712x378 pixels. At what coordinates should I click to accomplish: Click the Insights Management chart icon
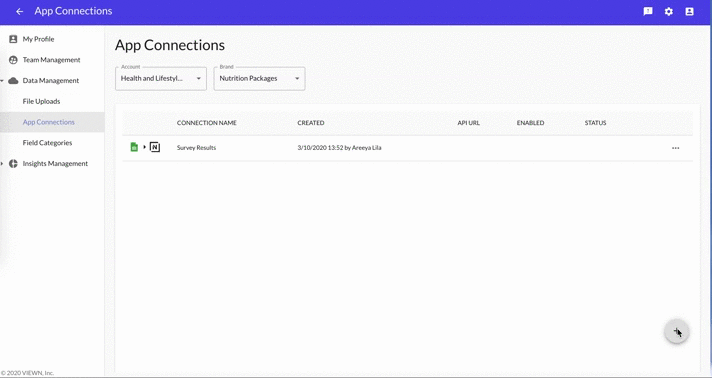pyautogui.click(x=13, y=164)
